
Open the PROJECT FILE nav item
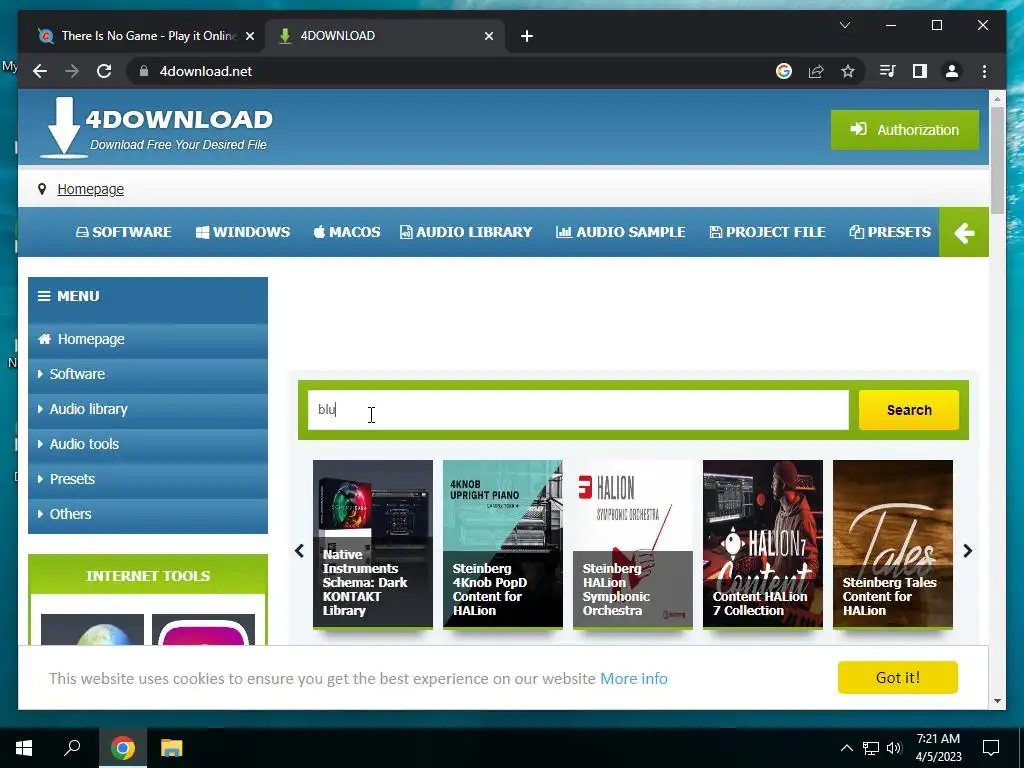pyautogui.click(x=767, y=232)
